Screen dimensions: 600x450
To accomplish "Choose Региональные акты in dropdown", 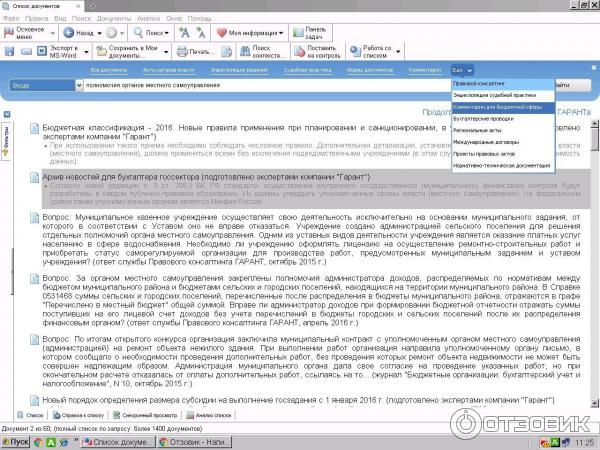I will pos(503,130).
